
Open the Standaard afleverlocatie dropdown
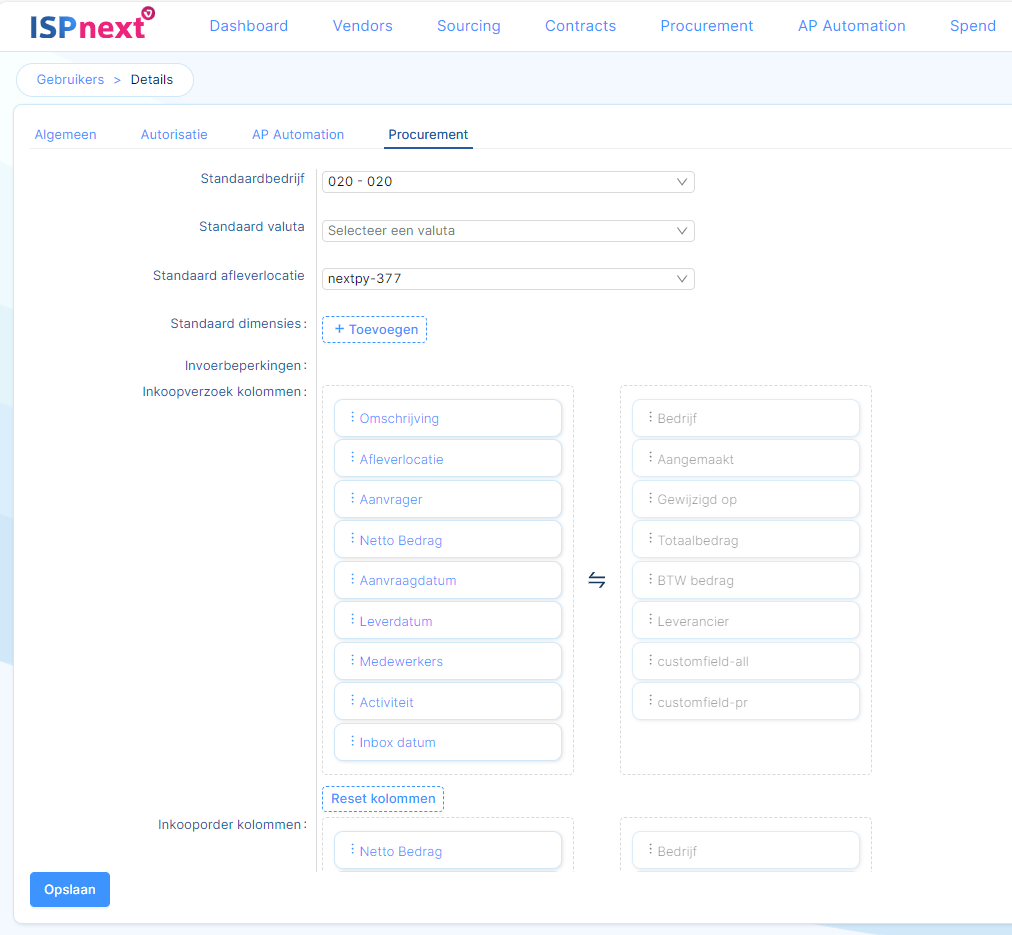508,279
